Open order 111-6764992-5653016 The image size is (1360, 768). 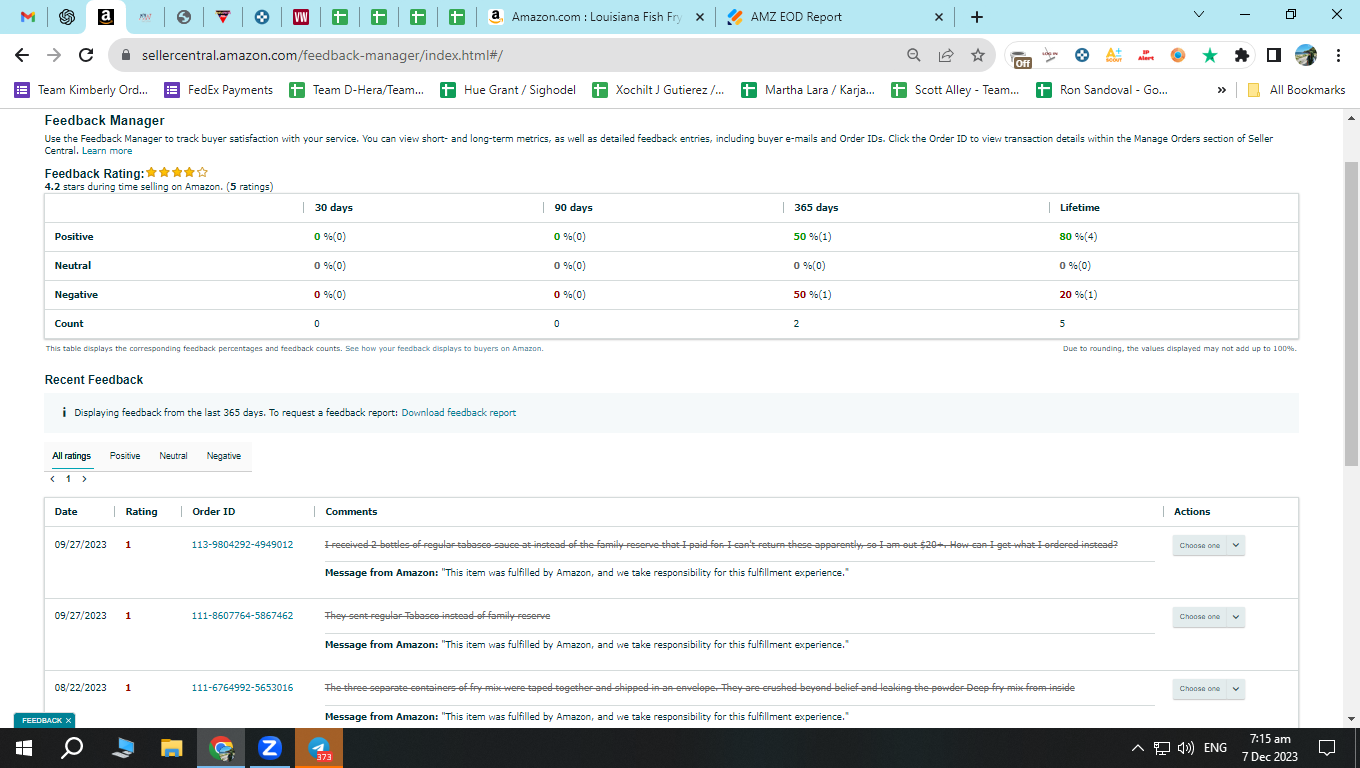242,688
